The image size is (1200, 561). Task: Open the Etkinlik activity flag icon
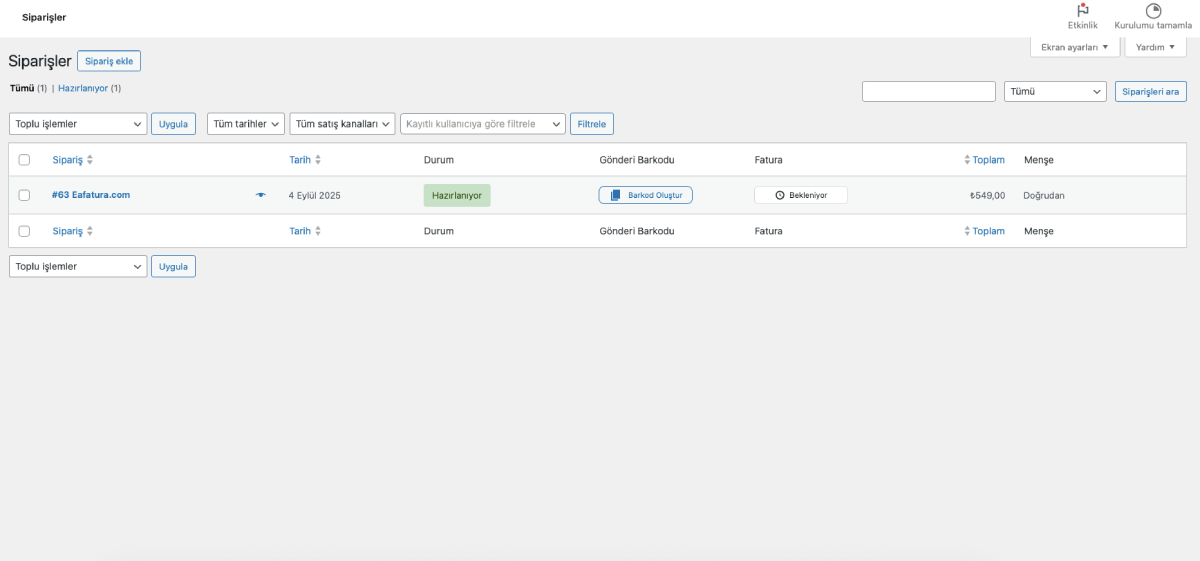tap(1083, 10)
